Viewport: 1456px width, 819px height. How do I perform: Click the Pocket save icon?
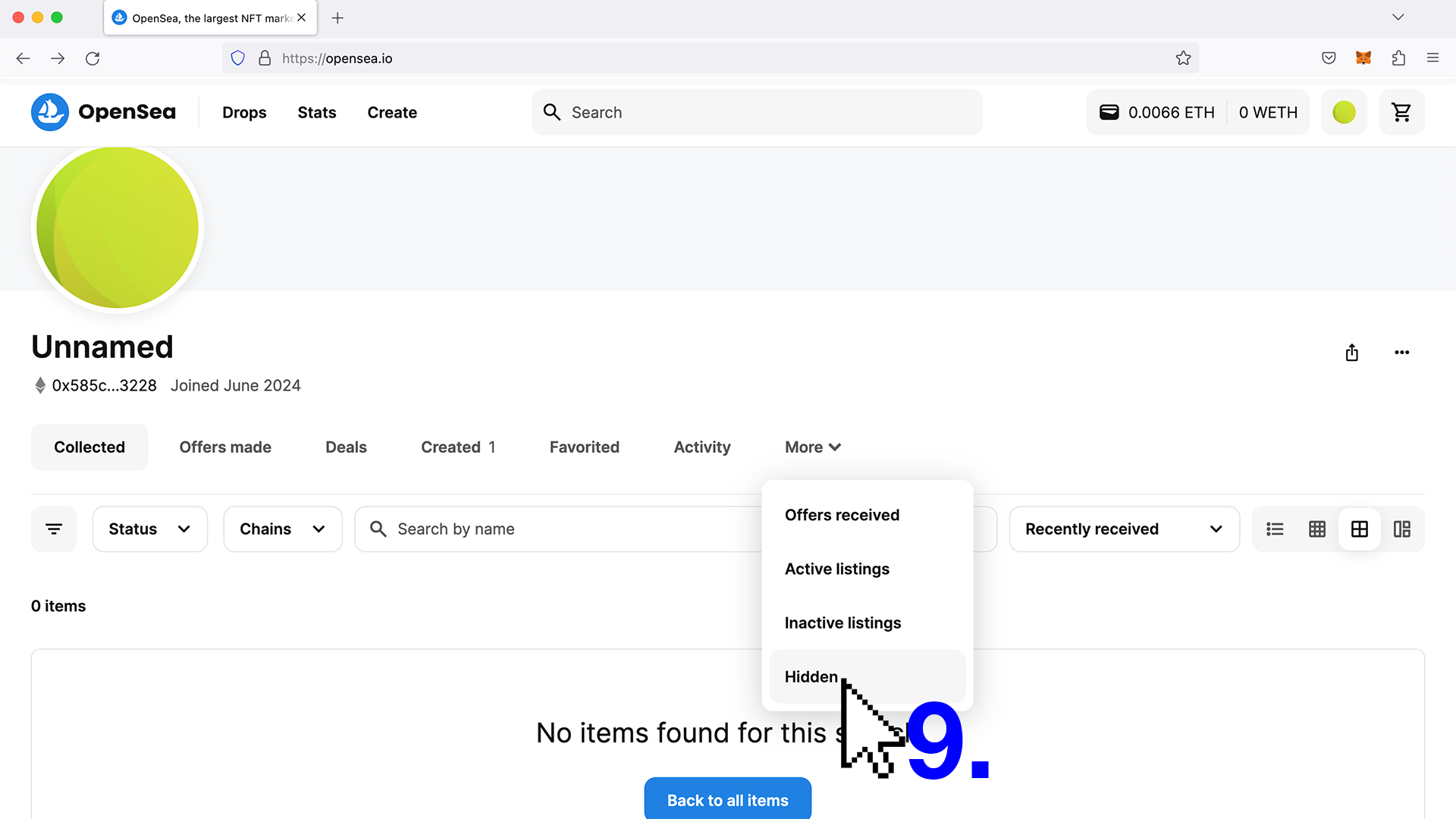pos(1329,58)
